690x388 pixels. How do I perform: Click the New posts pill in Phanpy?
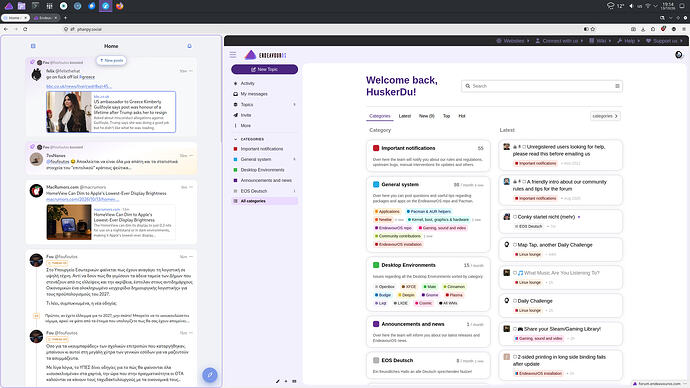pyautogui.click(x=111, y=60)
